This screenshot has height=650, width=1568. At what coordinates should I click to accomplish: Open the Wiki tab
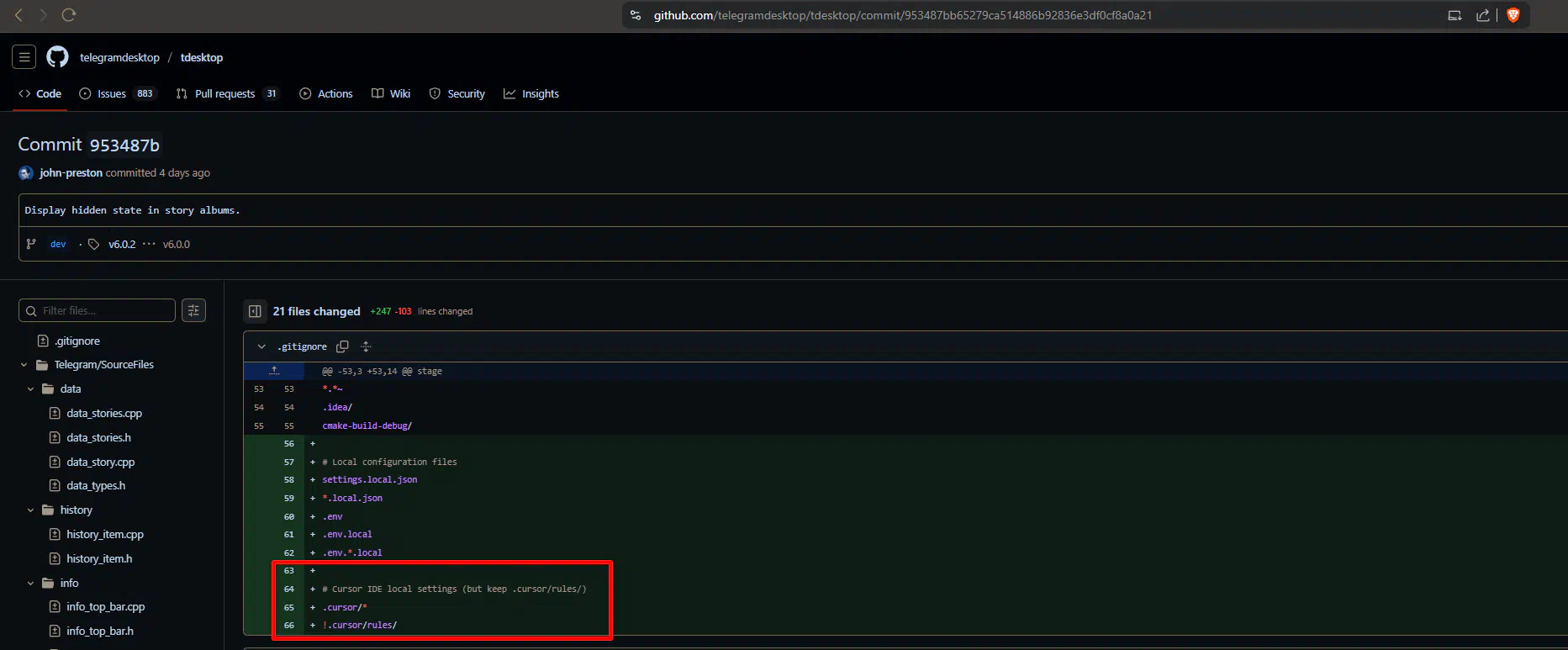click(391, 93)
